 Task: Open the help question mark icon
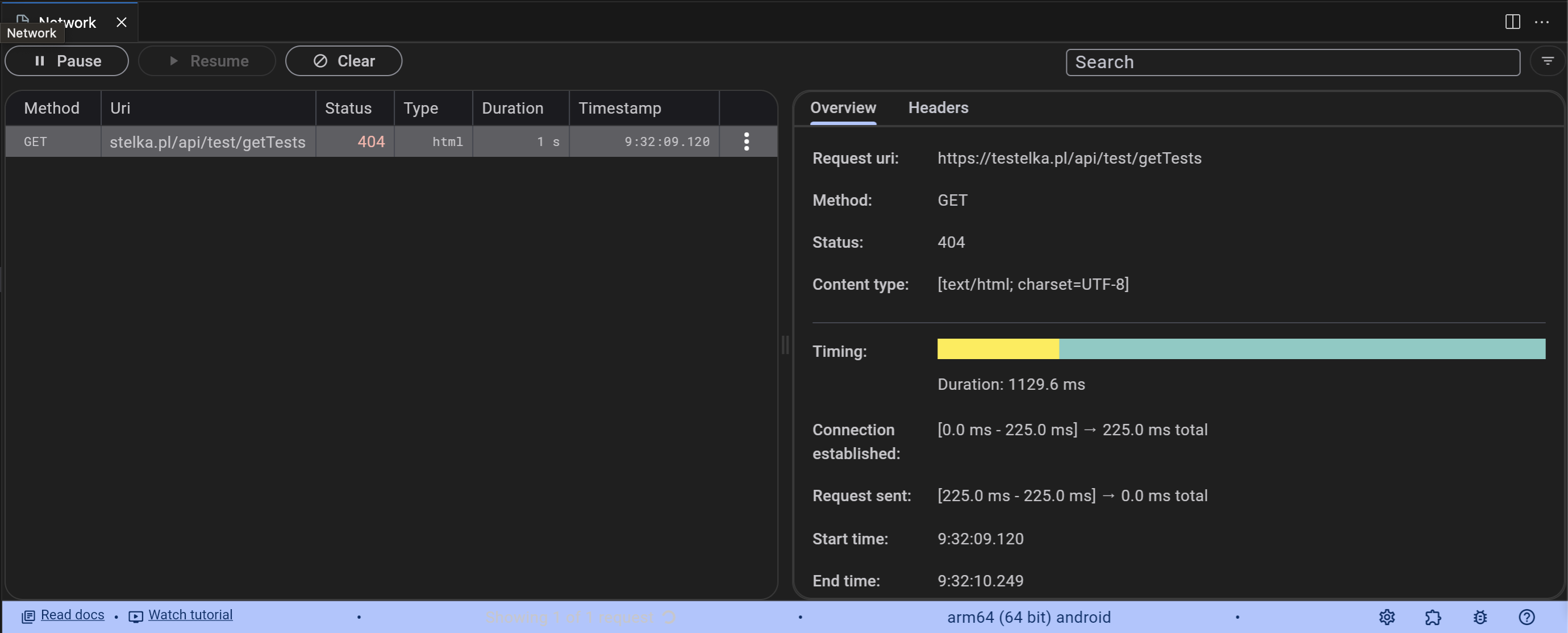tap(1526, 617)
